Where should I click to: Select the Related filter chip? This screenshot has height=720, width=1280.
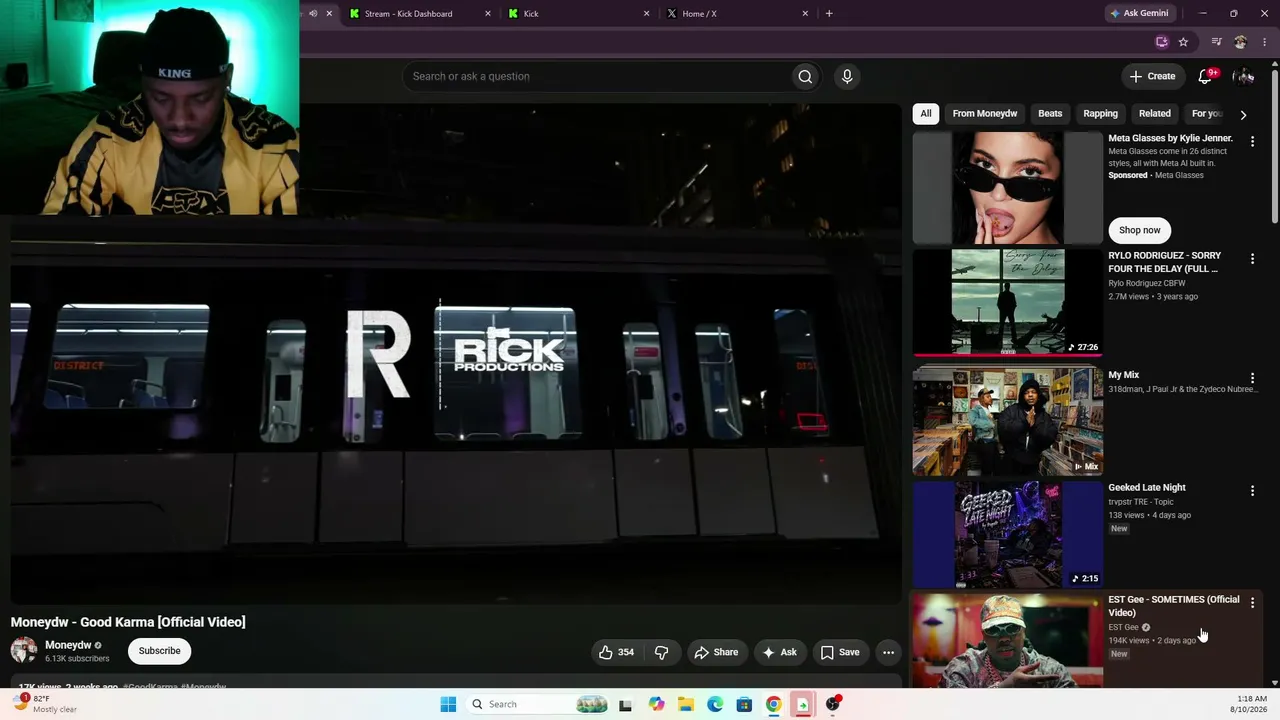pos(1154,114)
